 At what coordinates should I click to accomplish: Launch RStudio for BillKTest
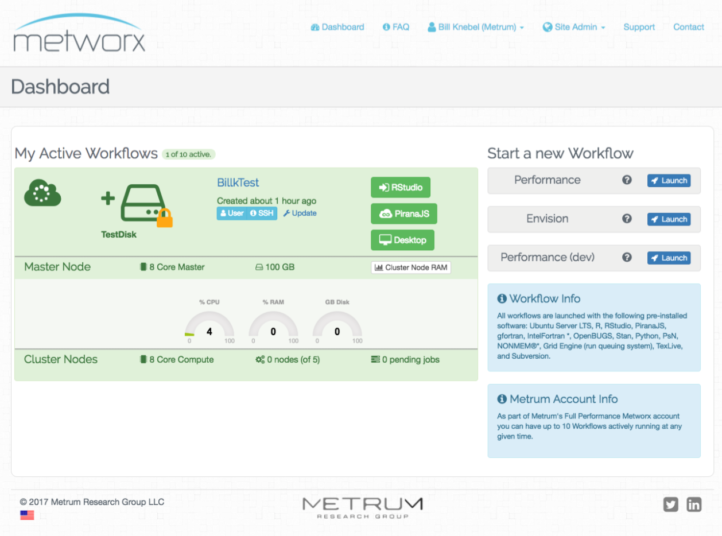[401, 187]
